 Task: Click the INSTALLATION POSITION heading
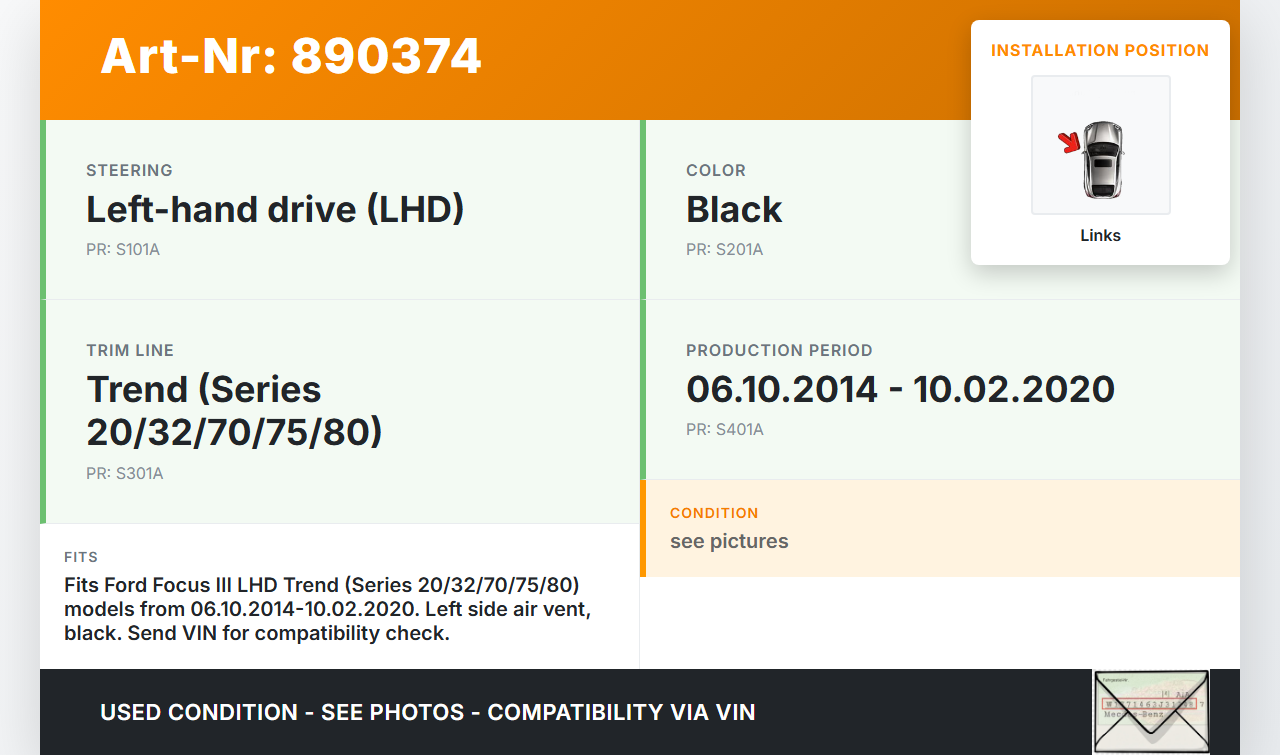point(1100,50)
